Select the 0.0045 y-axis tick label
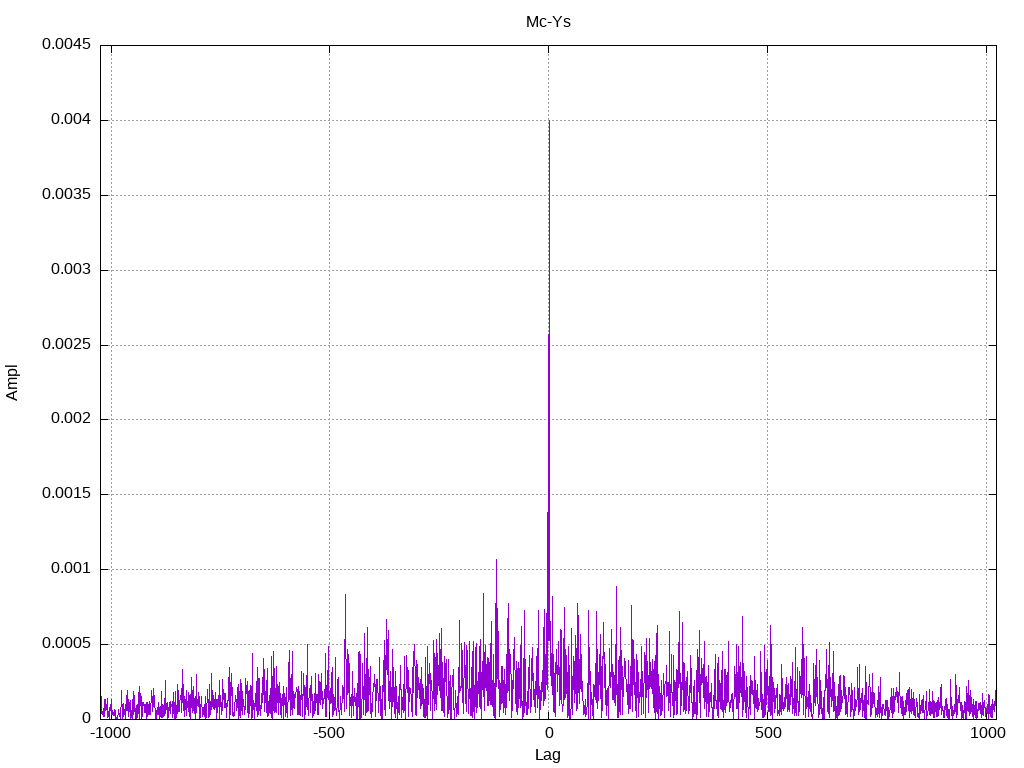 coord(66,45)
